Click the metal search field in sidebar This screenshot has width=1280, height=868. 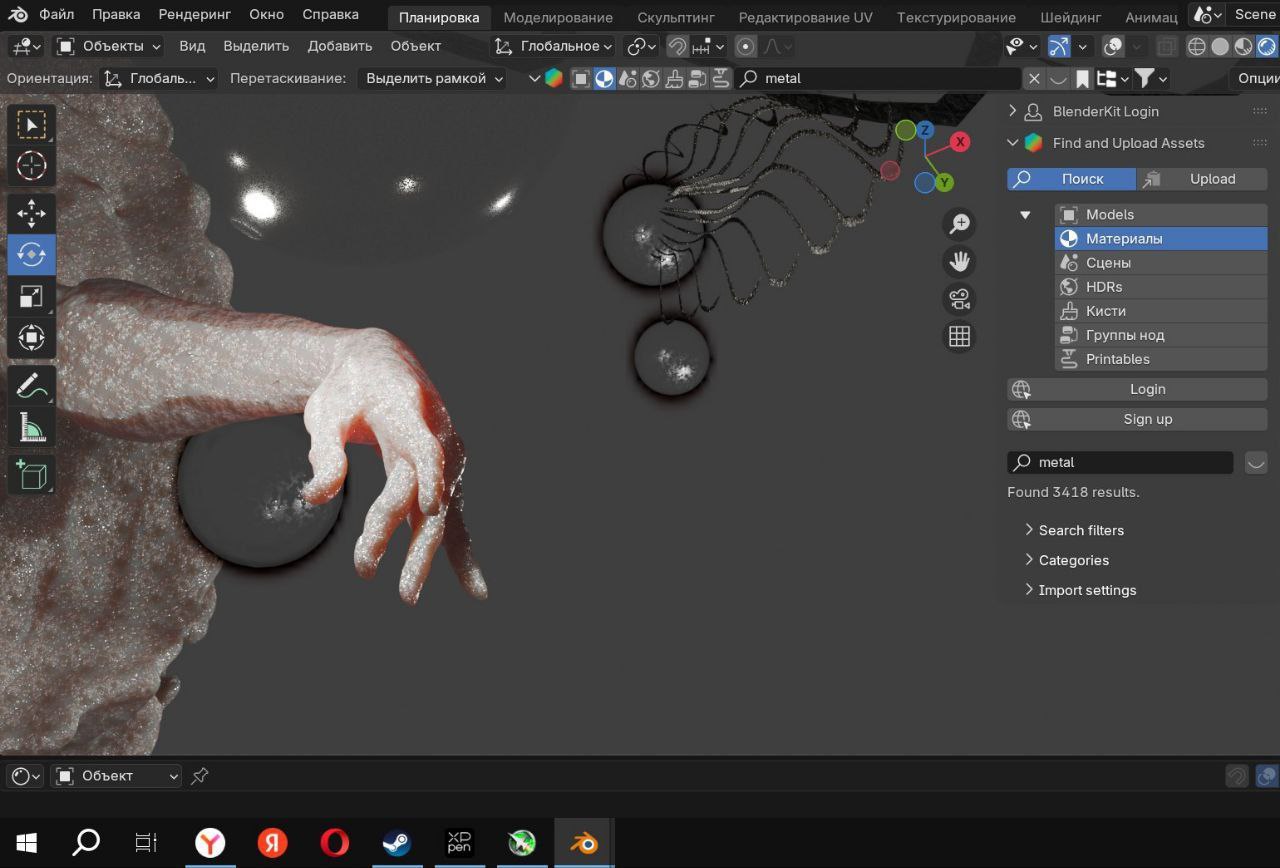[1120, 462]
